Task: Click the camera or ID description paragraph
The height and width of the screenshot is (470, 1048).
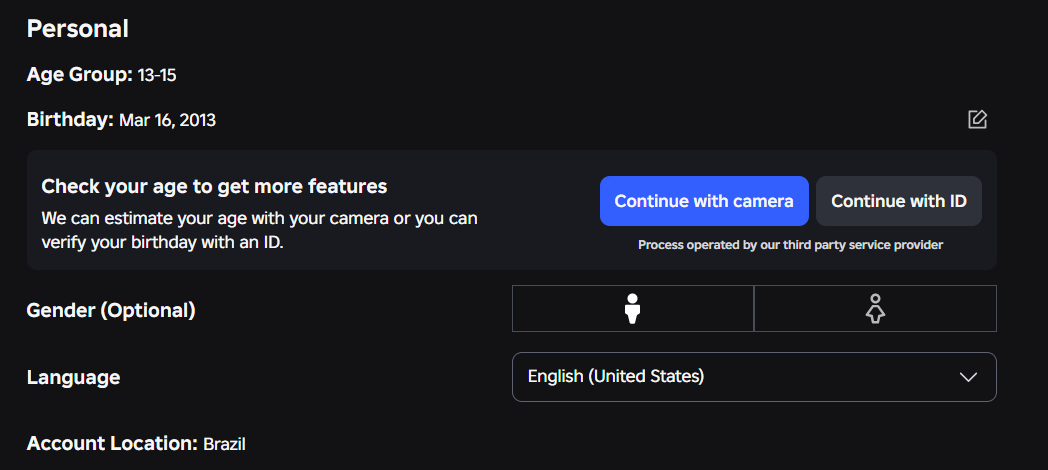Action: [259, 230]
